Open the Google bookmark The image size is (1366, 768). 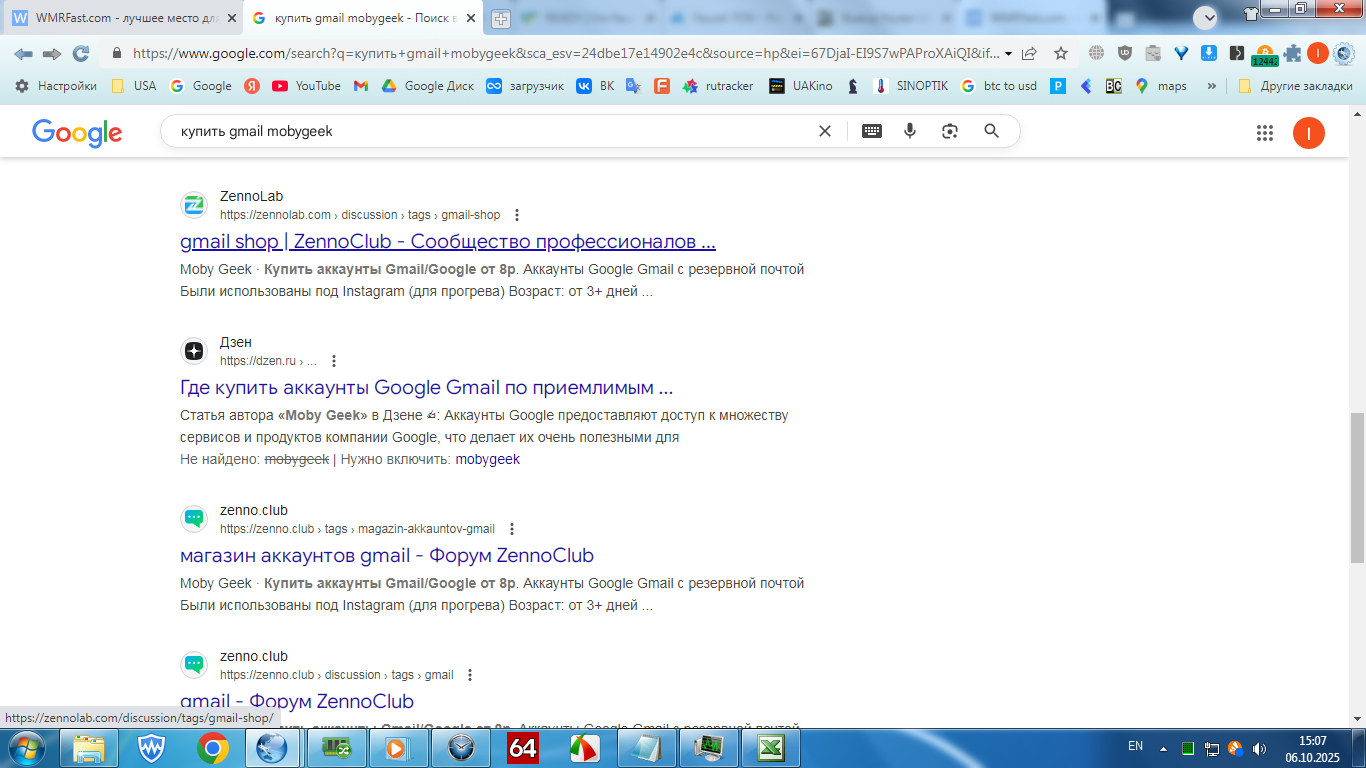(x=201, y=86)
